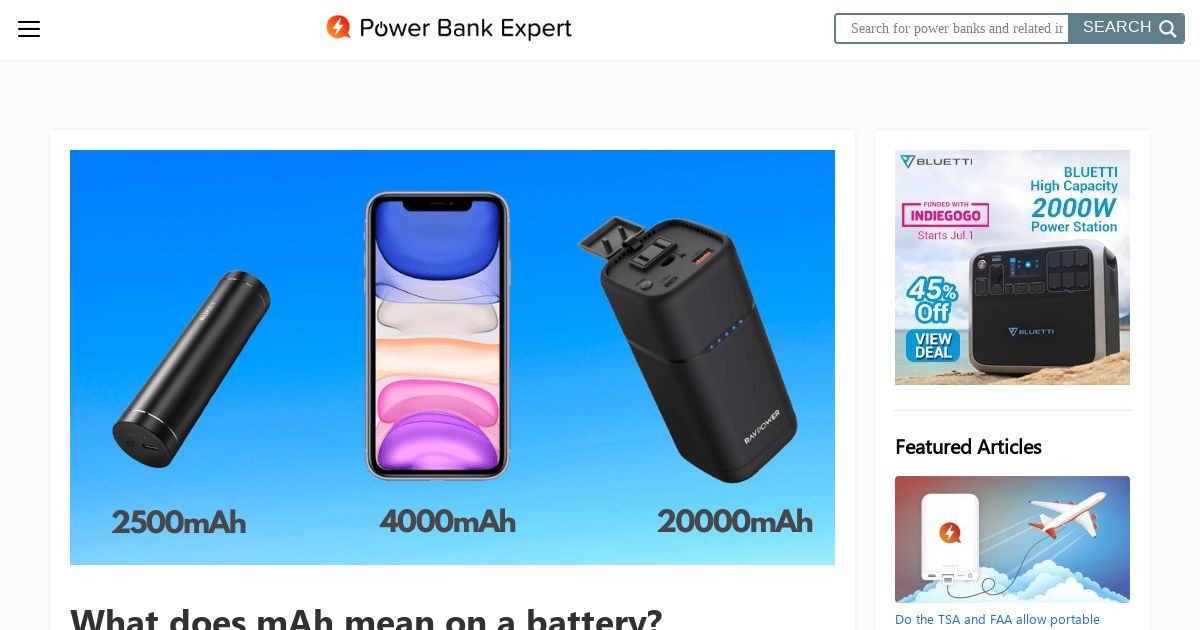Open the hamburger navigation menu
The width and height of the screenshot is (1200, 630).
[29, 29]
